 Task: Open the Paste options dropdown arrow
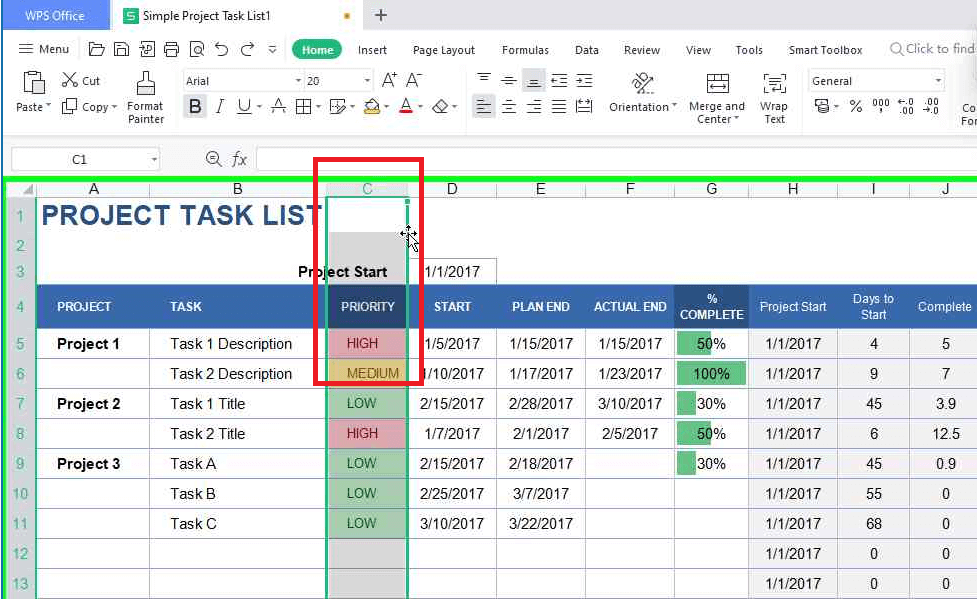click(50, 107)
